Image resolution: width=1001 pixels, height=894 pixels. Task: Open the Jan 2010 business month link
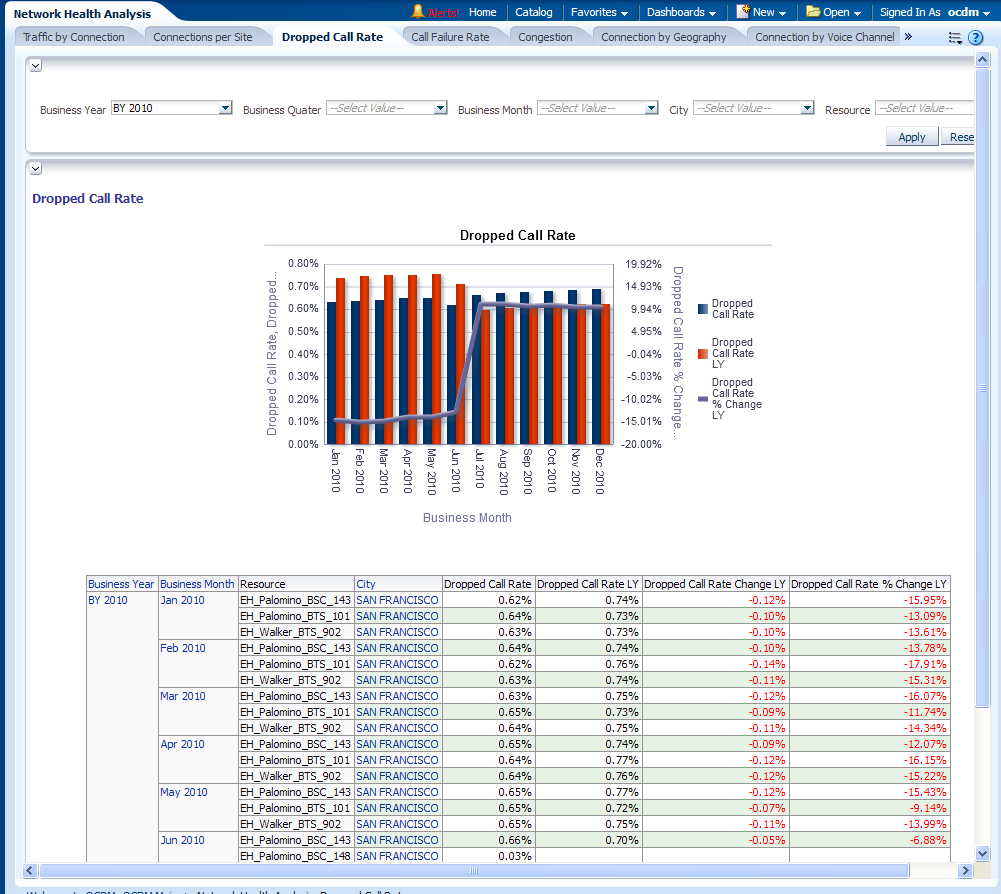coord(182,600)
